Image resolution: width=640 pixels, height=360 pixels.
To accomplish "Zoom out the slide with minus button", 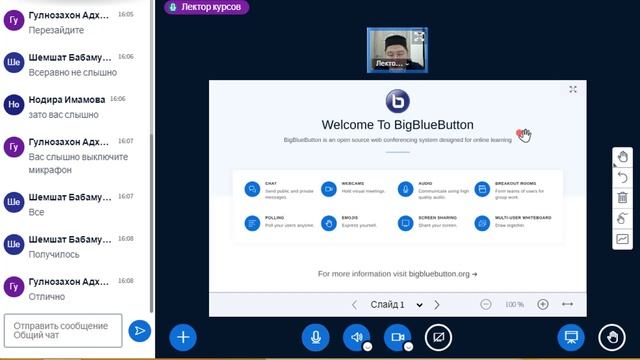I will pos(486,304).
